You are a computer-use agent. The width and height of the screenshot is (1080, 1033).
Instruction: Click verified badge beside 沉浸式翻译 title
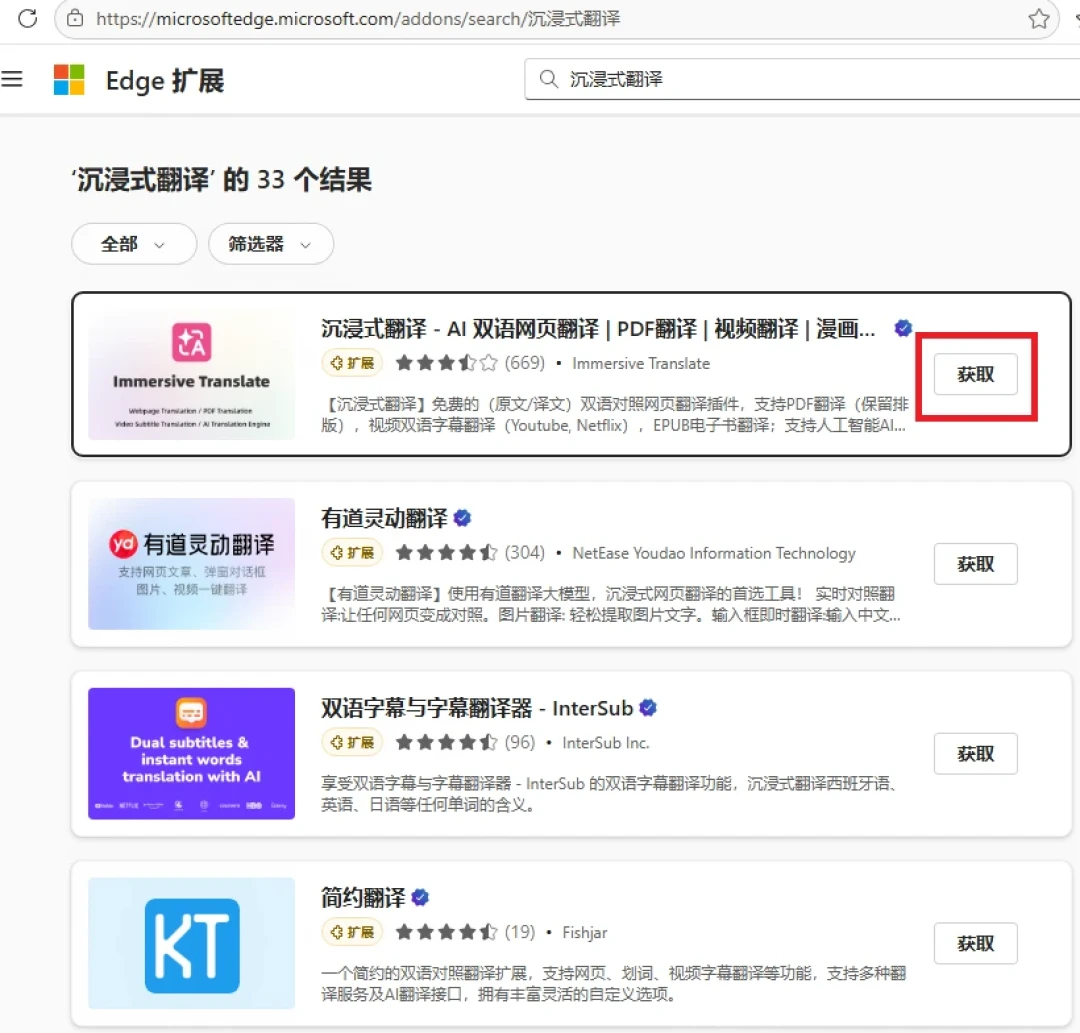[903, 328]
